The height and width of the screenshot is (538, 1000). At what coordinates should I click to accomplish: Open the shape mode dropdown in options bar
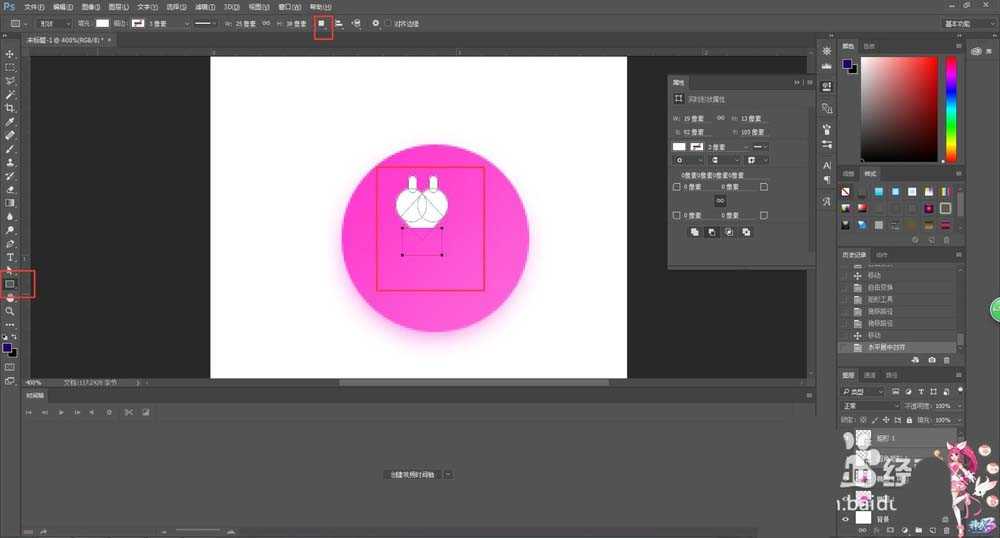[x=53, y=23]
